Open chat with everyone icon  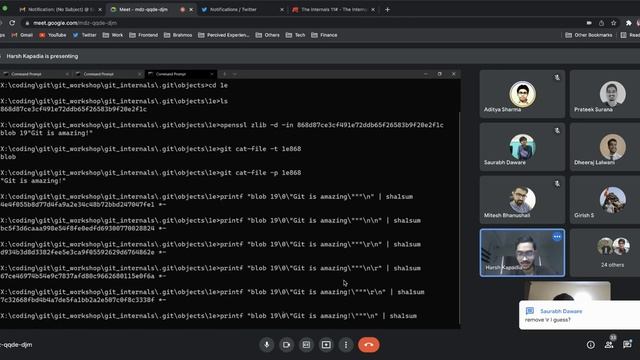tap(627, 345)
